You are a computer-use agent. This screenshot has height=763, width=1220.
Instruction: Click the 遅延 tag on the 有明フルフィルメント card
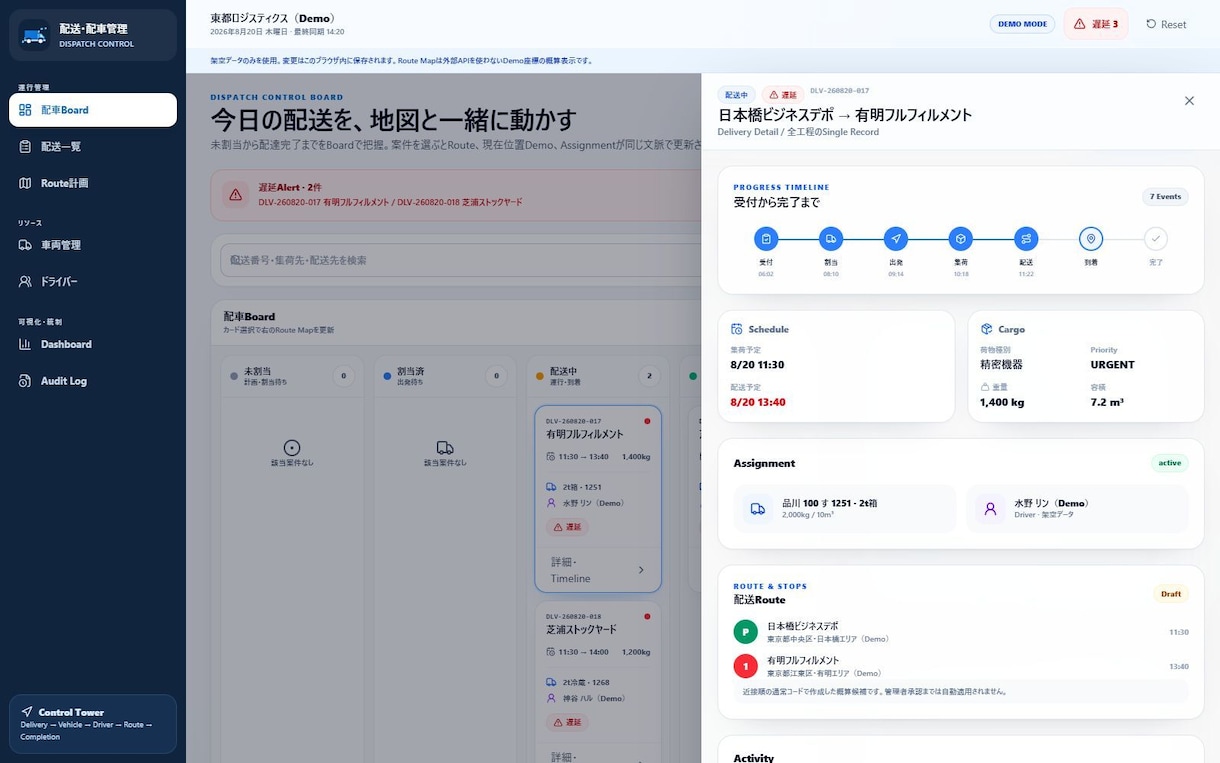click(x=567, y=527)
